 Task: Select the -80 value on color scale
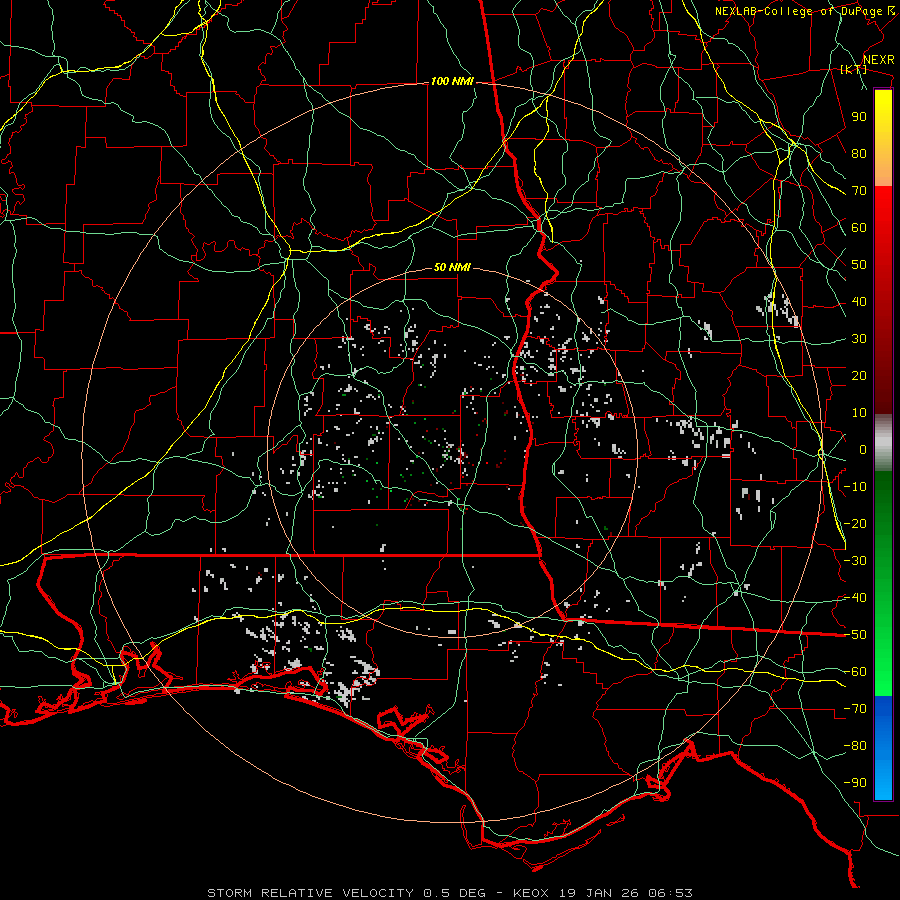pyautogui.click(x=855, y=746)
